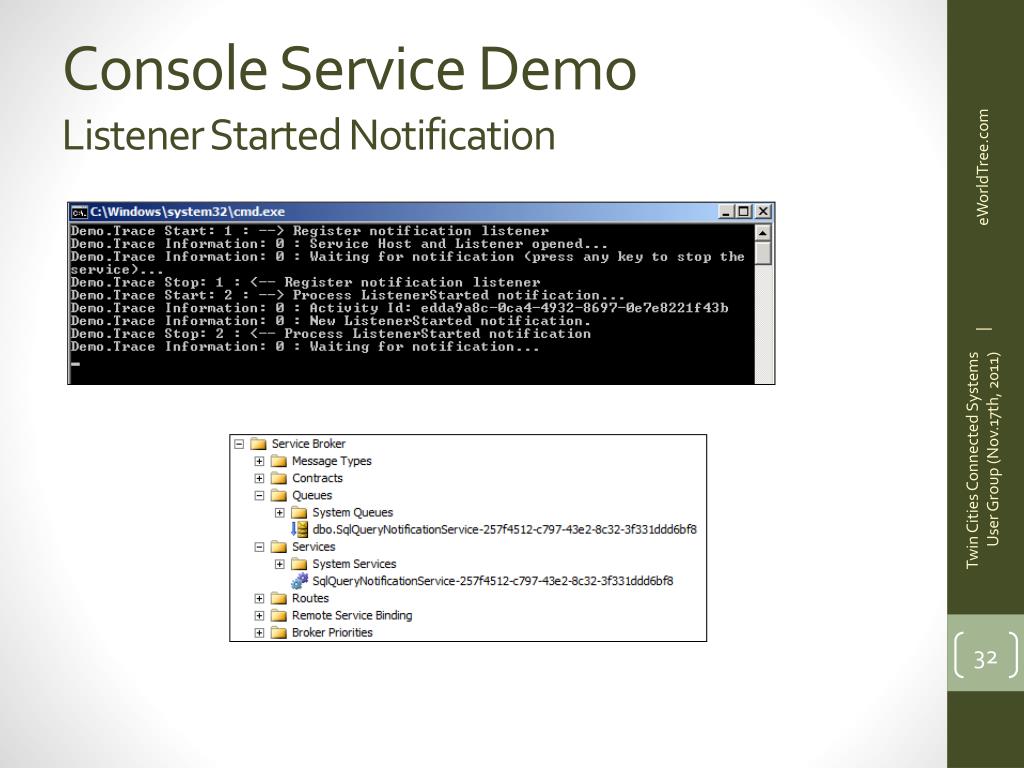Select dbo.SqlQueryNotificationService-257f4512 queue entry

point(504,530)
